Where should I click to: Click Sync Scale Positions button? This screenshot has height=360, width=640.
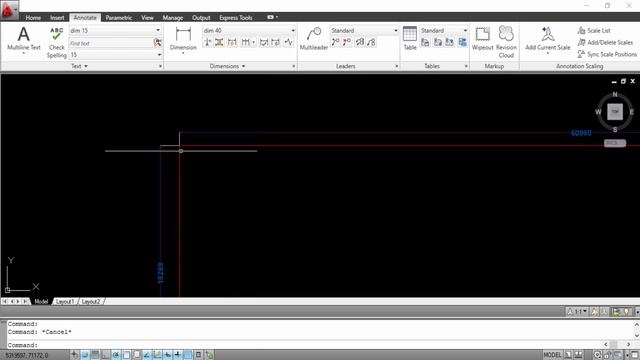pyautogui.click(x=607, y=54)
